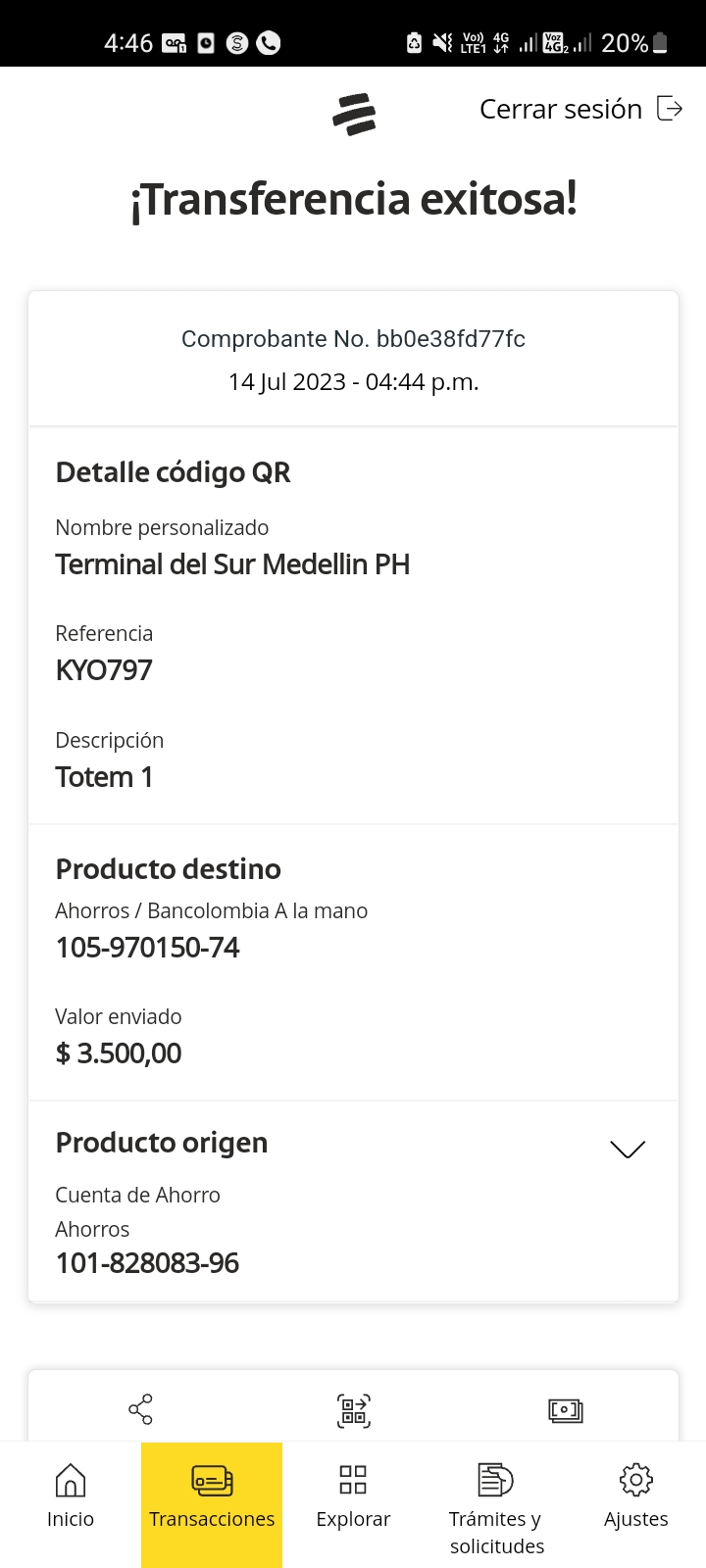Viewport: 706px width, 1568px height.
Task: Select the Comprobante No. text
Action: tap(353, 339)
